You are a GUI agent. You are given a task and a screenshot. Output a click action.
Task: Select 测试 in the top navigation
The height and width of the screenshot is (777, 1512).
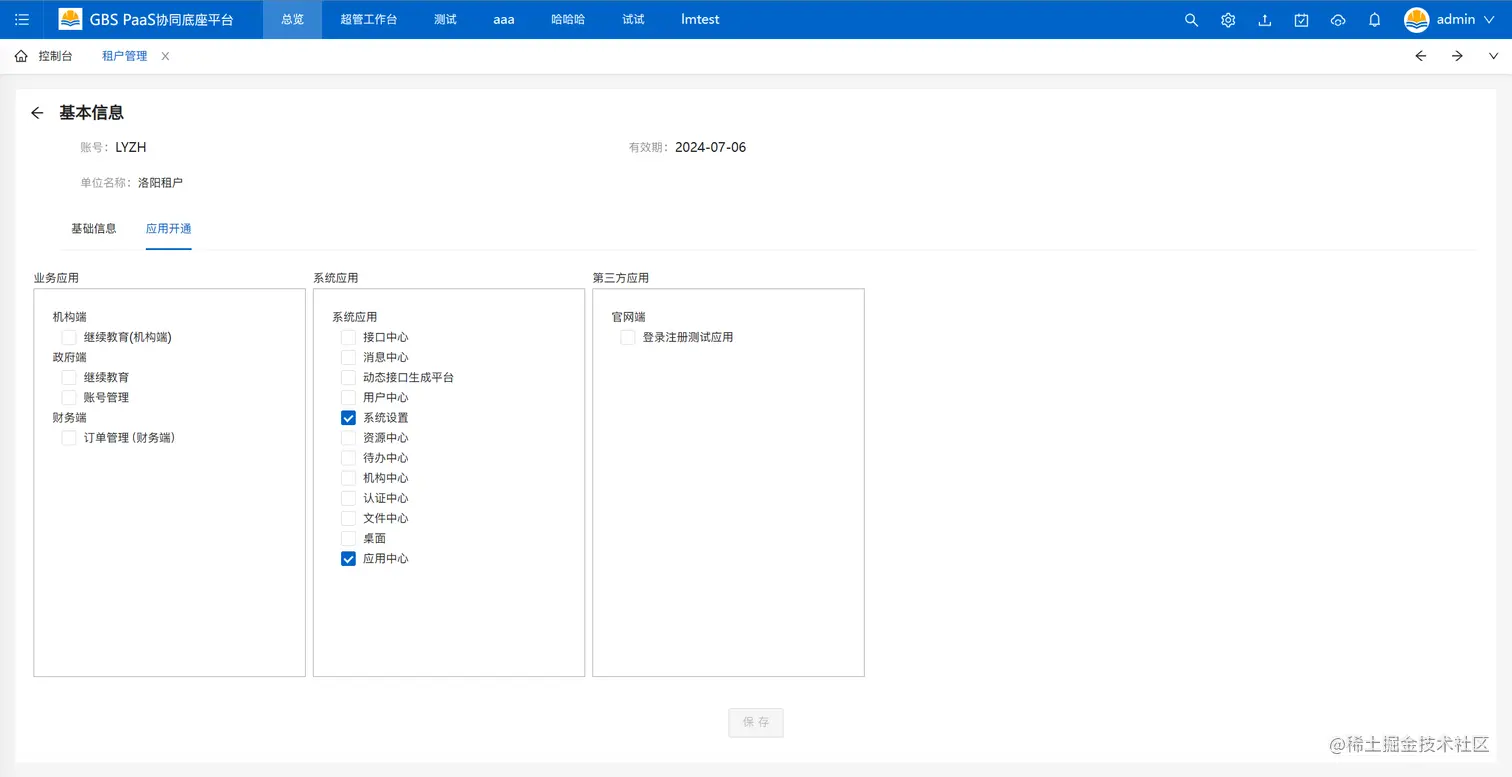(445, 20)
